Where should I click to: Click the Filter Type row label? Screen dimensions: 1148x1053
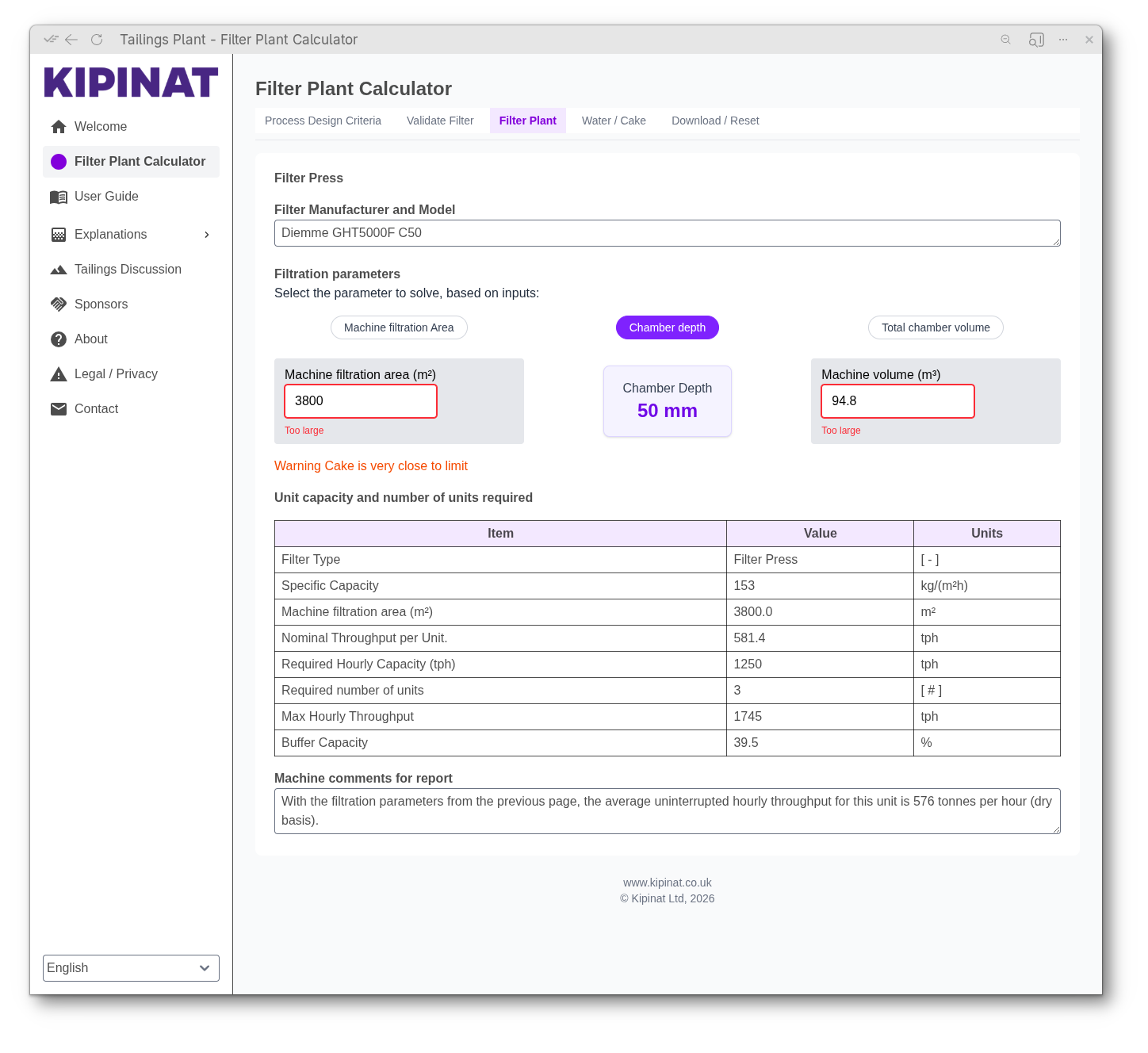[x=311, y=560]
